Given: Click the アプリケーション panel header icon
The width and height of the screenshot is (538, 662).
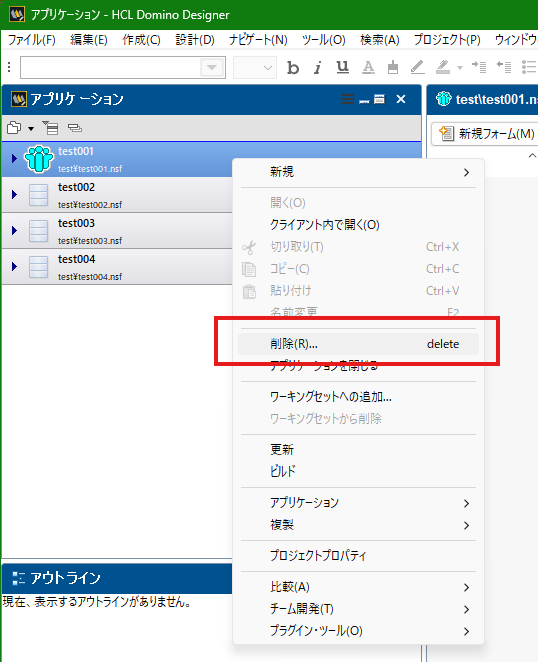Looking at the screenshot, I should tap(18, 99).
